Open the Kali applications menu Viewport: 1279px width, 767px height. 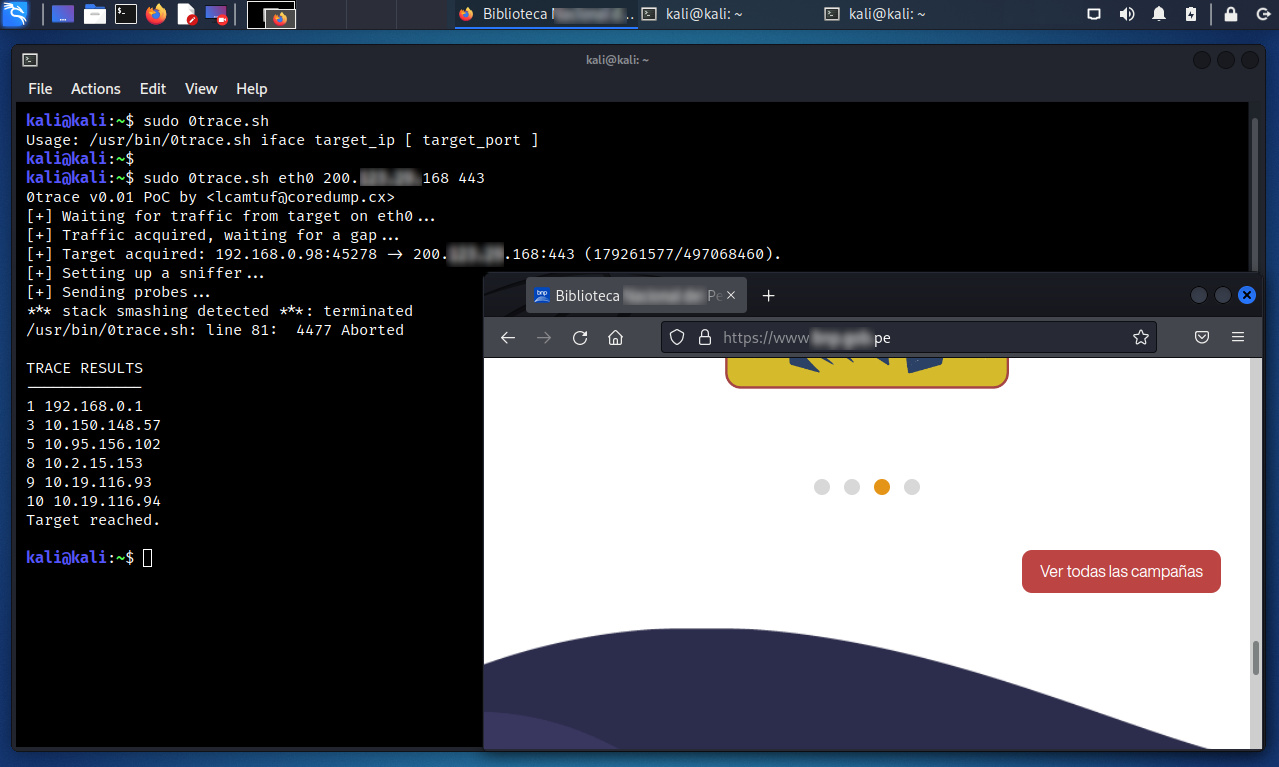[x=15, y=14]
